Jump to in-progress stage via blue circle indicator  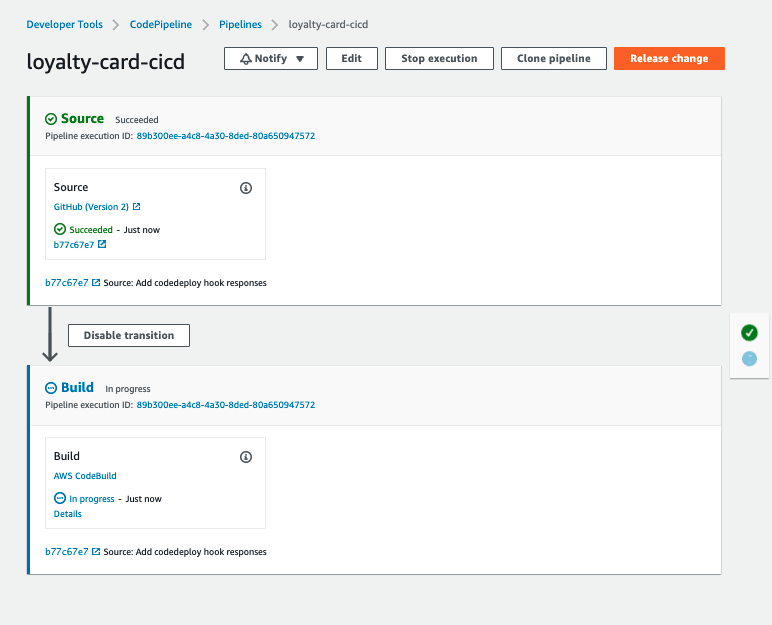click(x=749, y=358)
